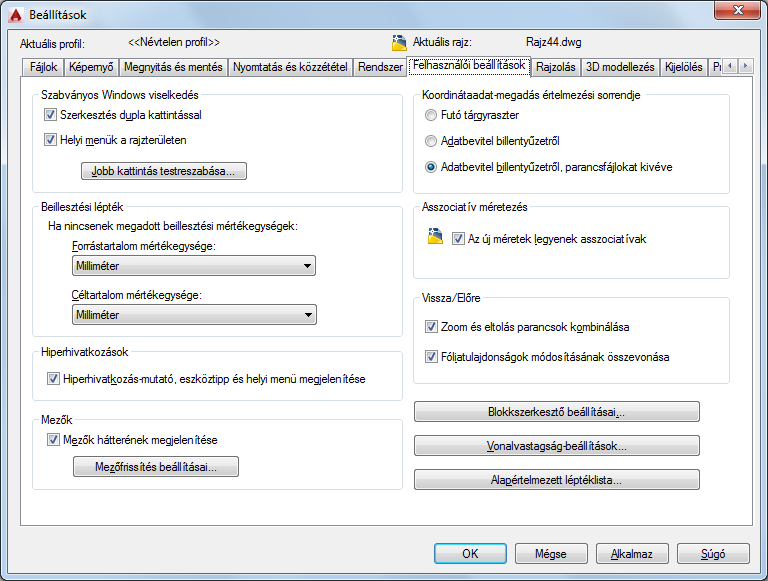Image resolution: width=768 pixels, height=581 pixels.
Task: Click Jobb kattintás testreszabása button
Action: (164, 171)
